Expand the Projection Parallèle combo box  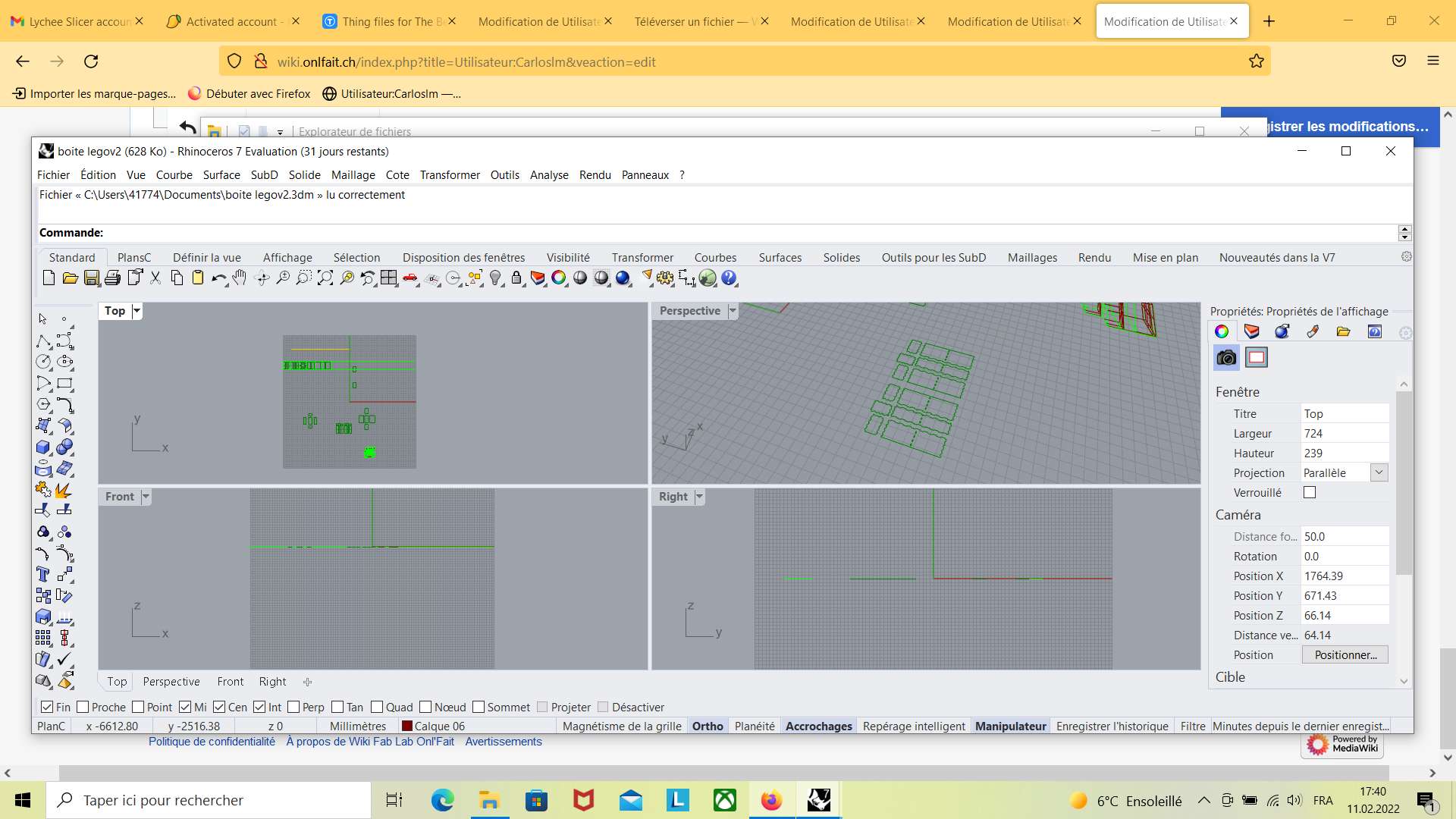coord(1379,472)
